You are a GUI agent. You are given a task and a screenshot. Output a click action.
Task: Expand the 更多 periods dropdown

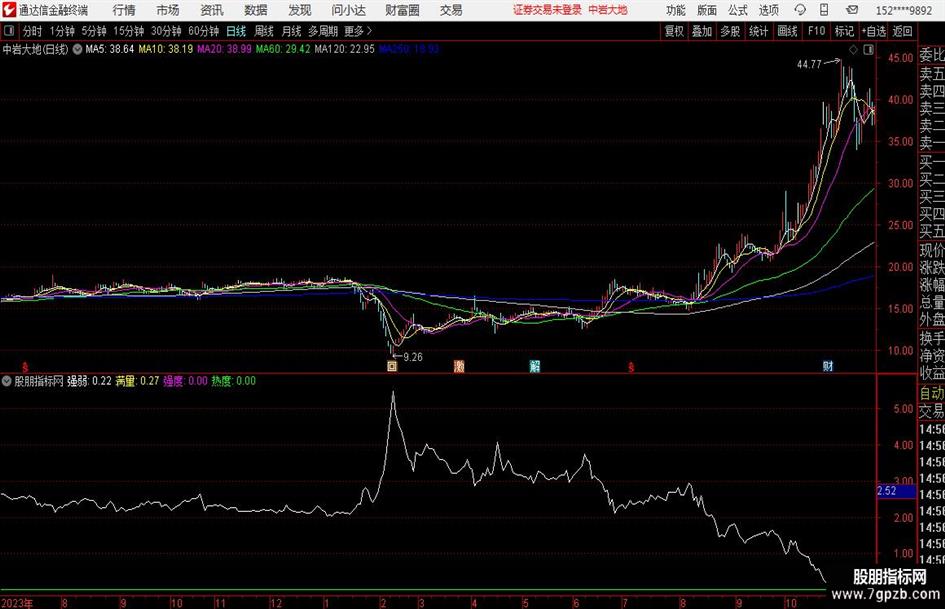(x=358, y=31)
